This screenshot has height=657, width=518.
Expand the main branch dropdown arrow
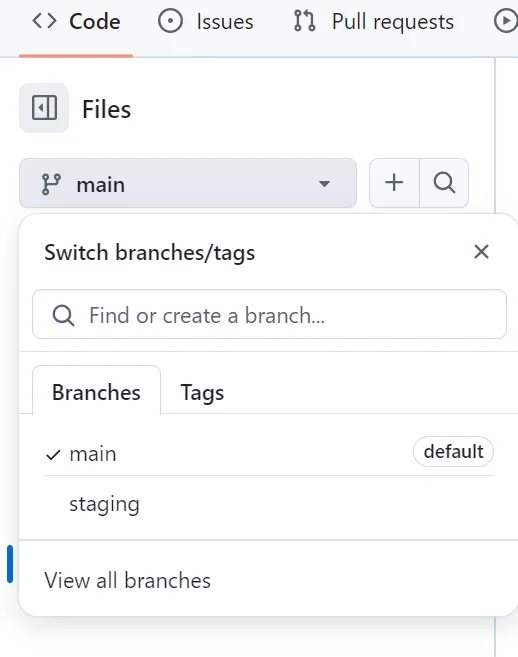coord(324,184)
